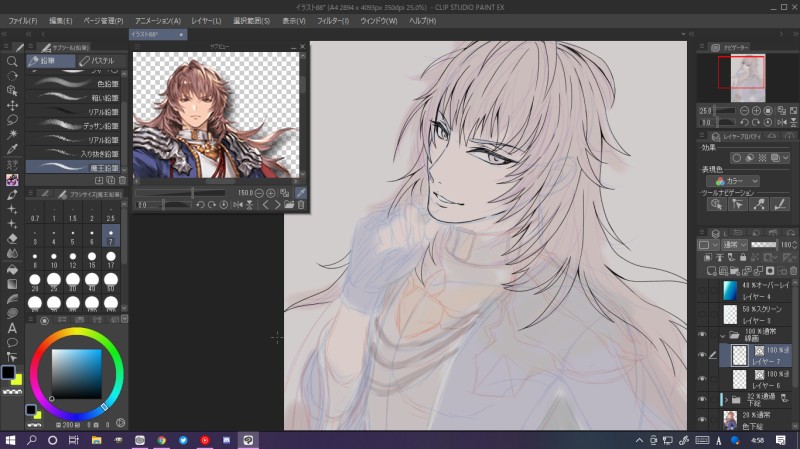Screen dimensions: 800x449
Task: Select the Zoom magnifier tool
Action: tap(12, 61)
